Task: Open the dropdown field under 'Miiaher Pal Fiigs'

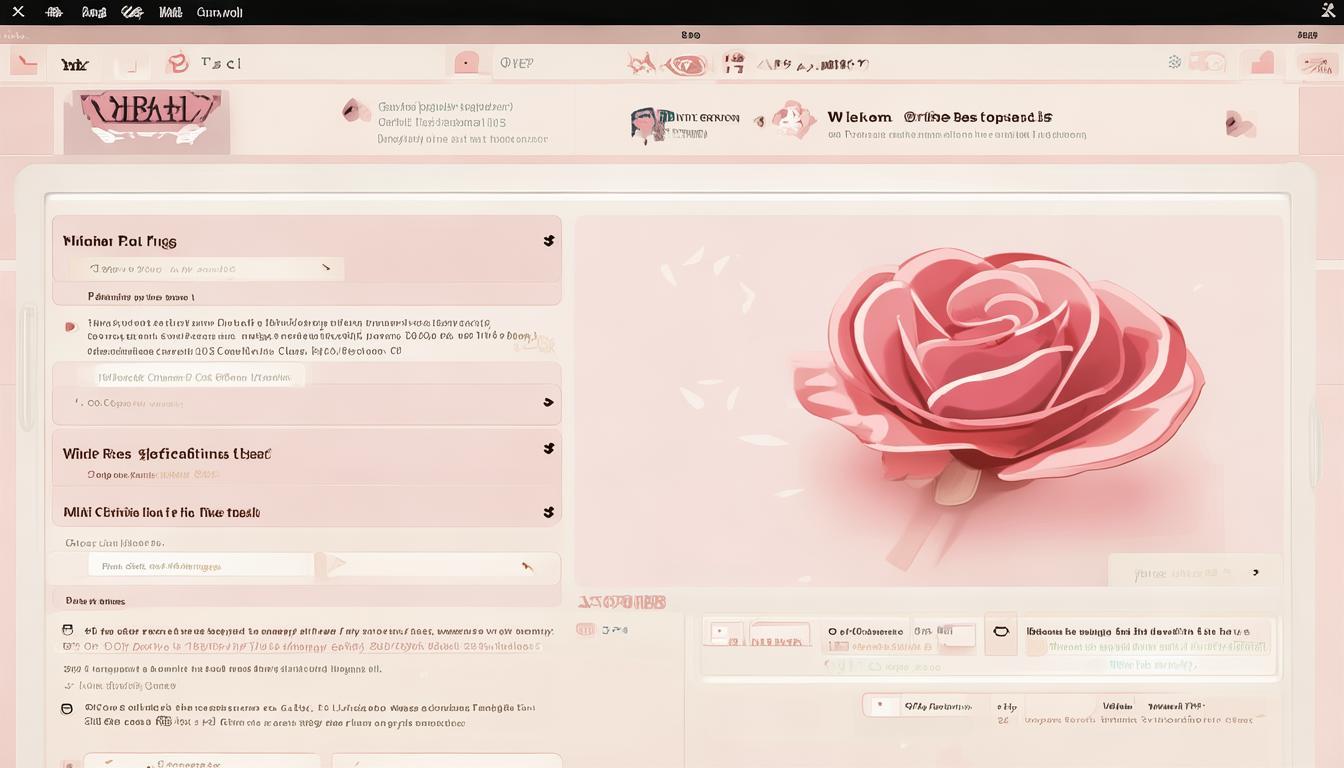Action: coord(207,269)
